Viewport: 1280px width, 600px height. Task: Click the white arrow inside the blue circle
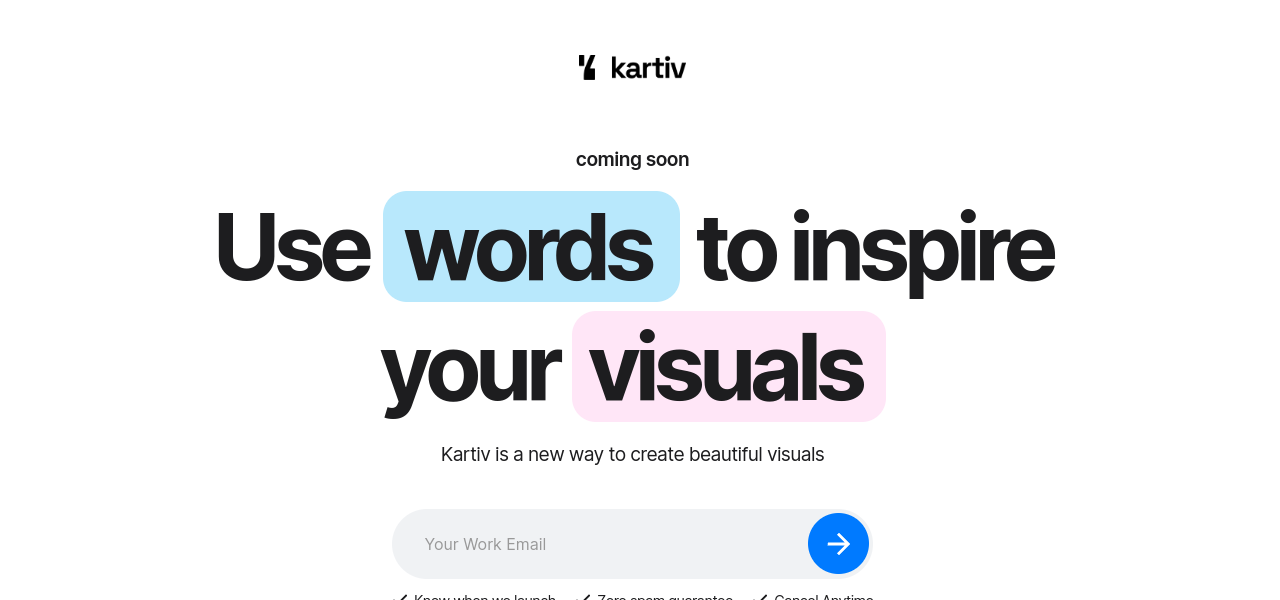[838, 544]
